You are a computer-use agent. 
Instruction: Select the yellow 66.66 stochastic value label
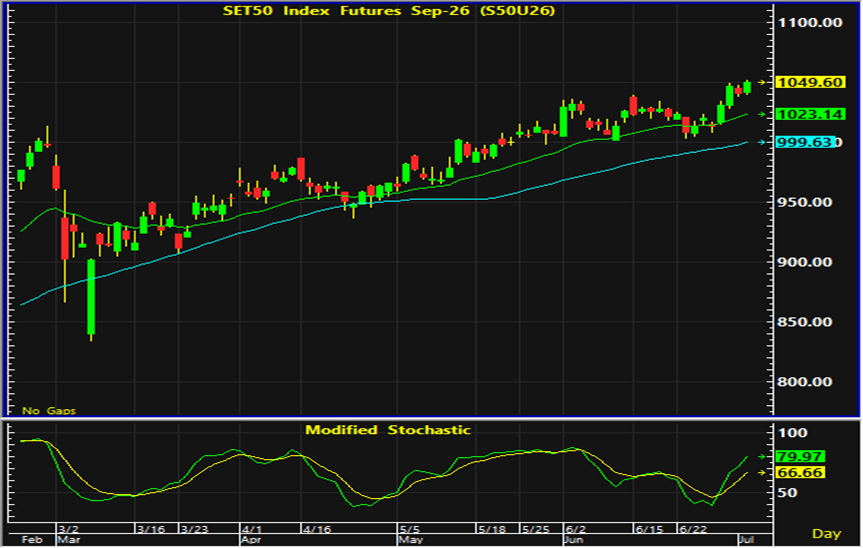[x=800, y=473]
